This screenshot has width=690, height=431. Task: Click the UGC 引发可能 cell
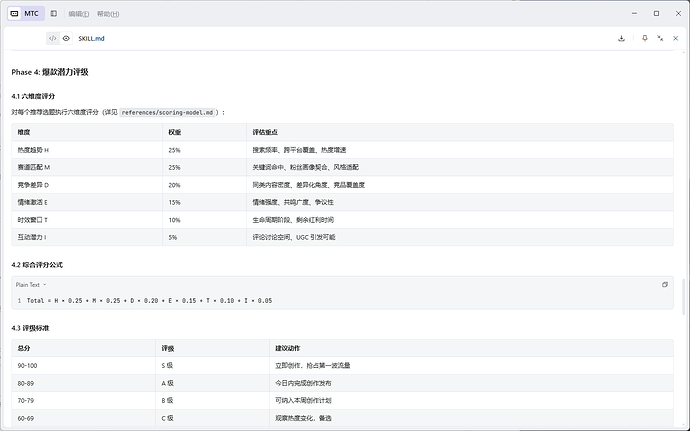(x=460, y=237)
